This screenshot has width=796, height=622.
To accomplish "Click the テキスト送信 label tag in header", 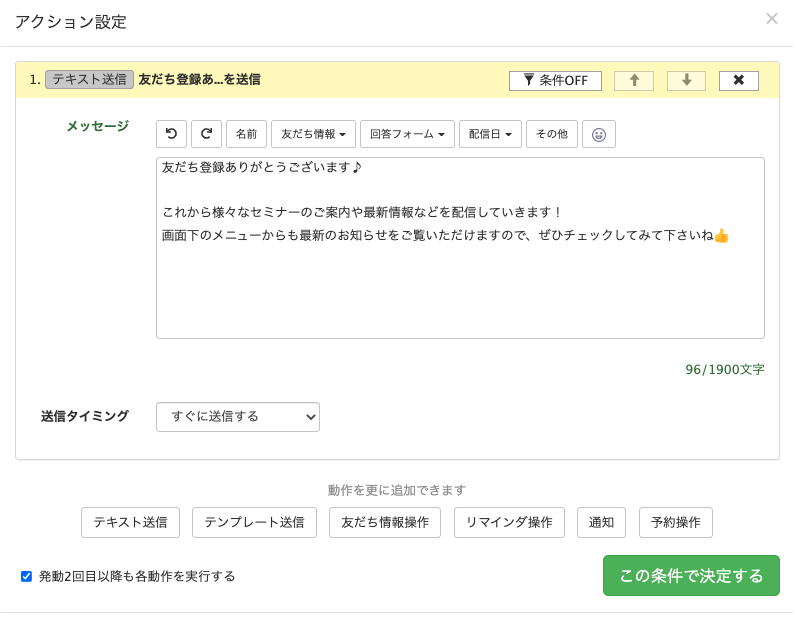I will click(x=89, y=79).
